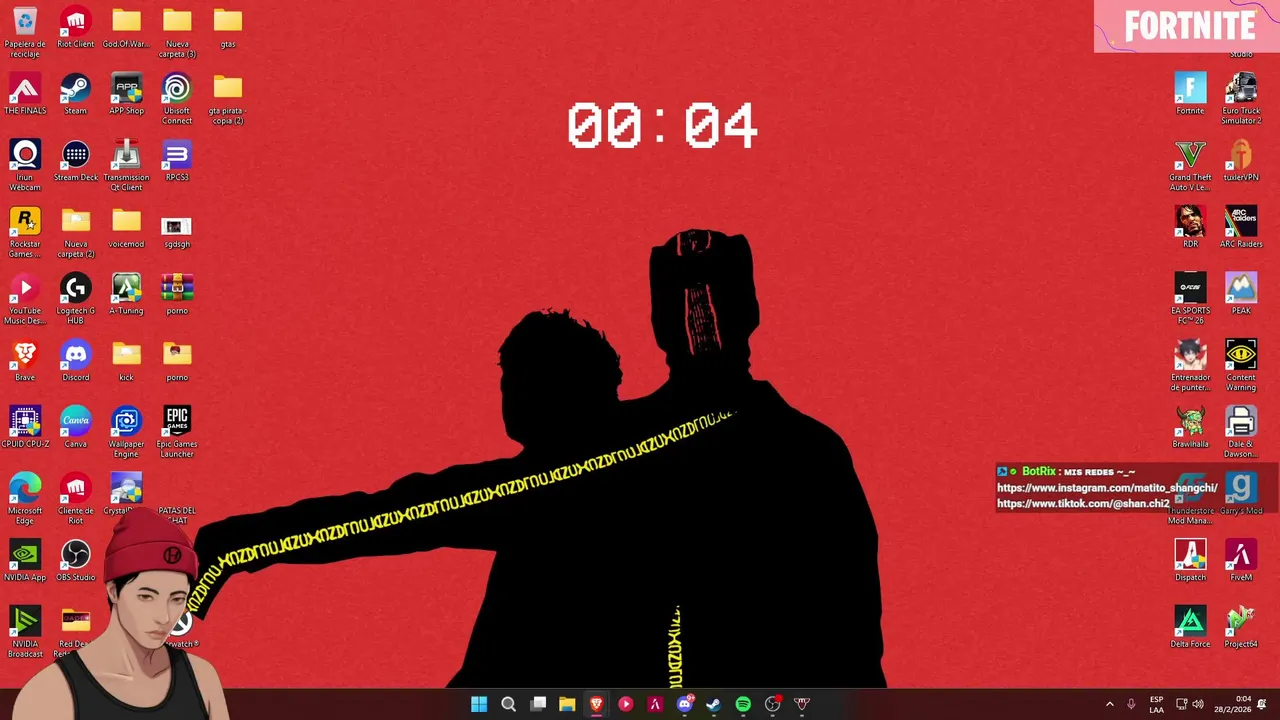Launch the A-Tuning utility
Screen dimensions: 1280x720
126,295
